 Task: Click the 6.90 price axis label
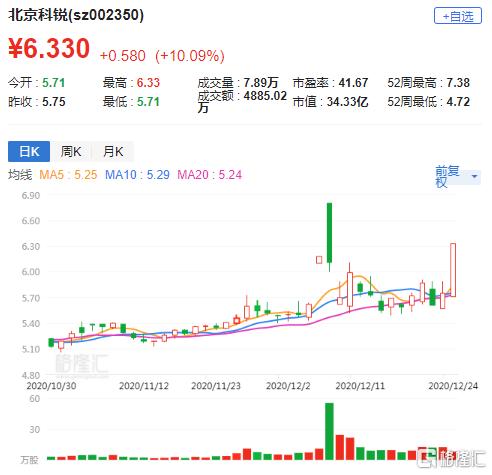point(31,195)
